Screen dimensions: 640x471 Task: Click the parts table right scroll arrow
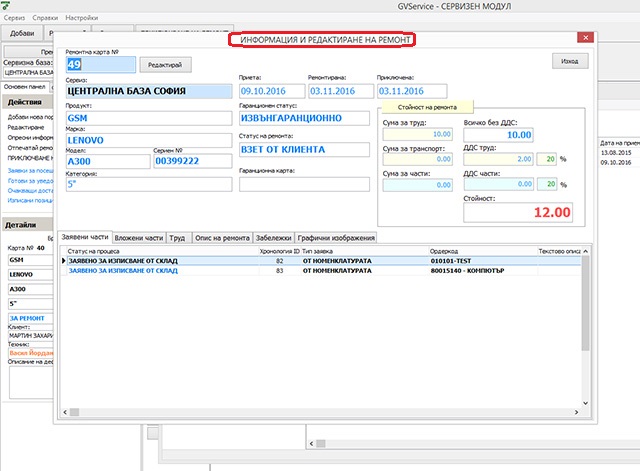576,412
